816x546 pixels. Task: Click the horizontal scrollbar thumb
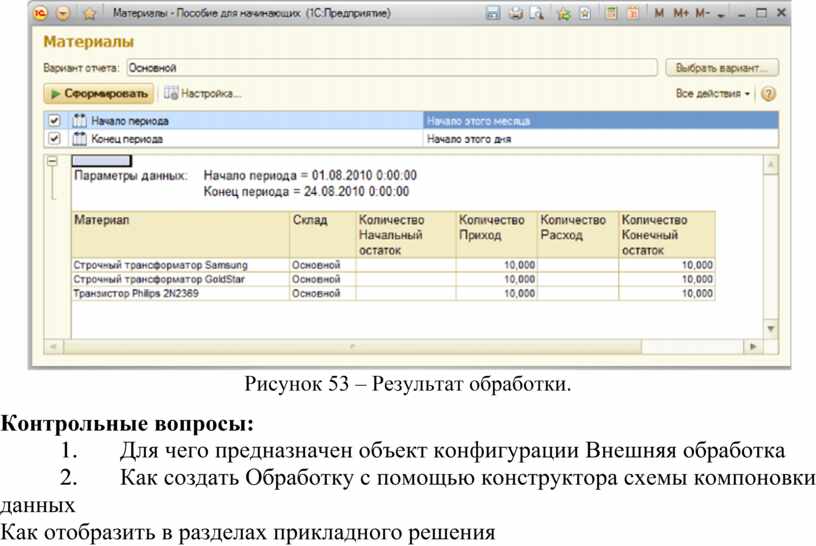[352, 347]
